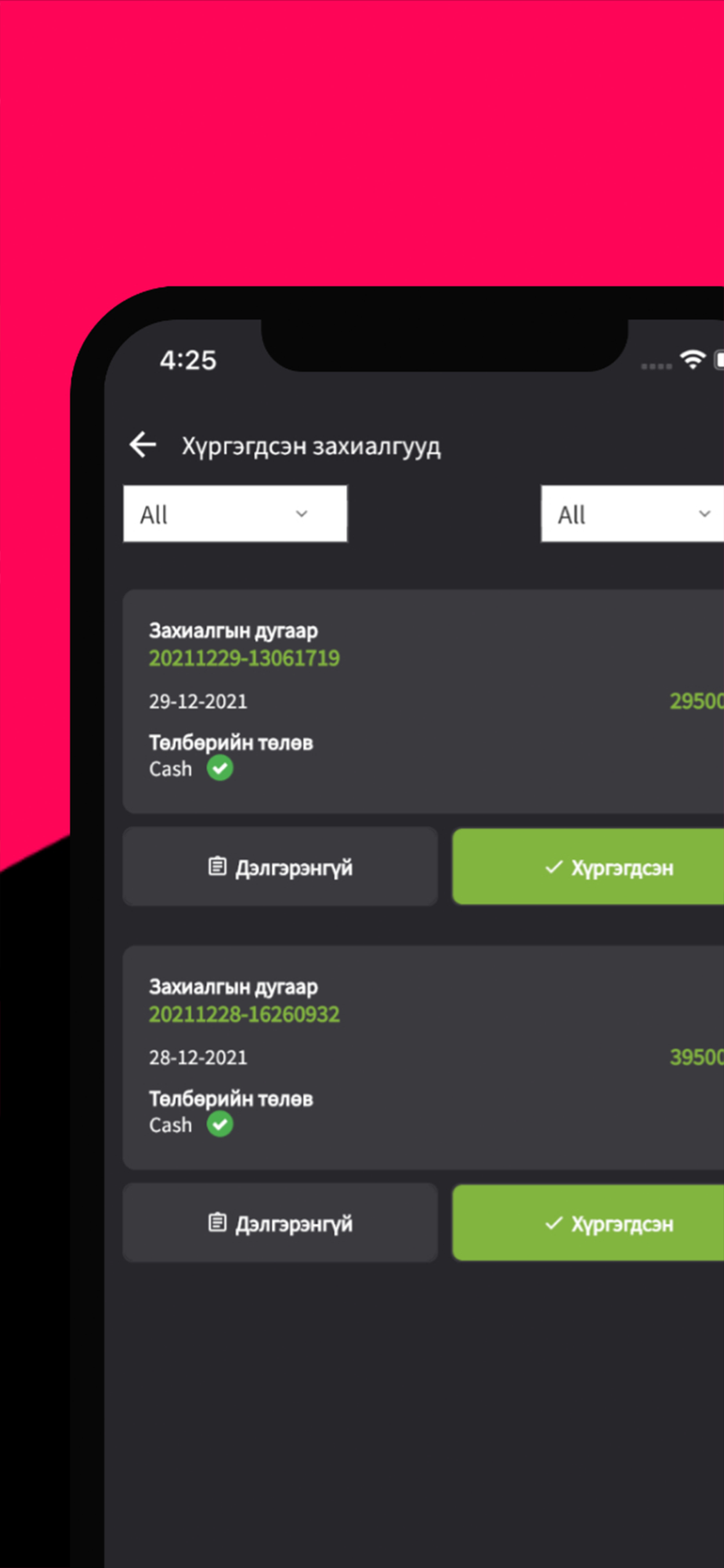Click checkmark icon in second Хүргэгдсэн button

554,1222
